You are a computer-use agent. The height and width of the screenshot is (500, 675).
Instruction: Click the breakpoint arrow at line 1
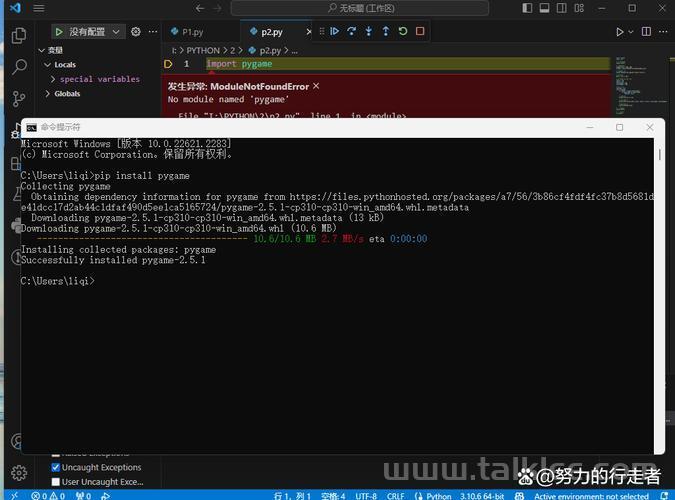click(168, 64)
